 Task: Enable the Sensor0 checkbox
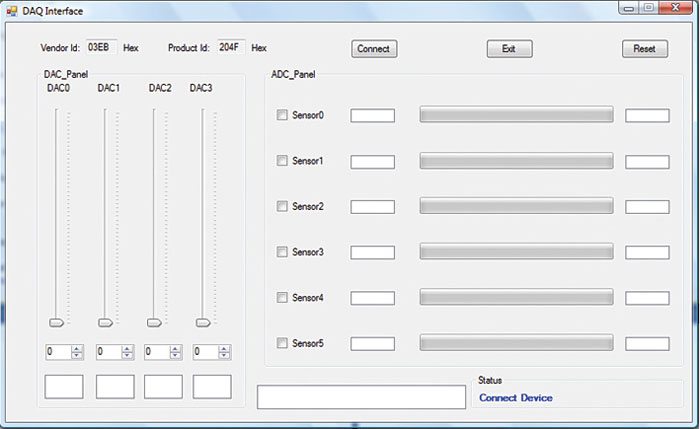(x=282, y=115)
